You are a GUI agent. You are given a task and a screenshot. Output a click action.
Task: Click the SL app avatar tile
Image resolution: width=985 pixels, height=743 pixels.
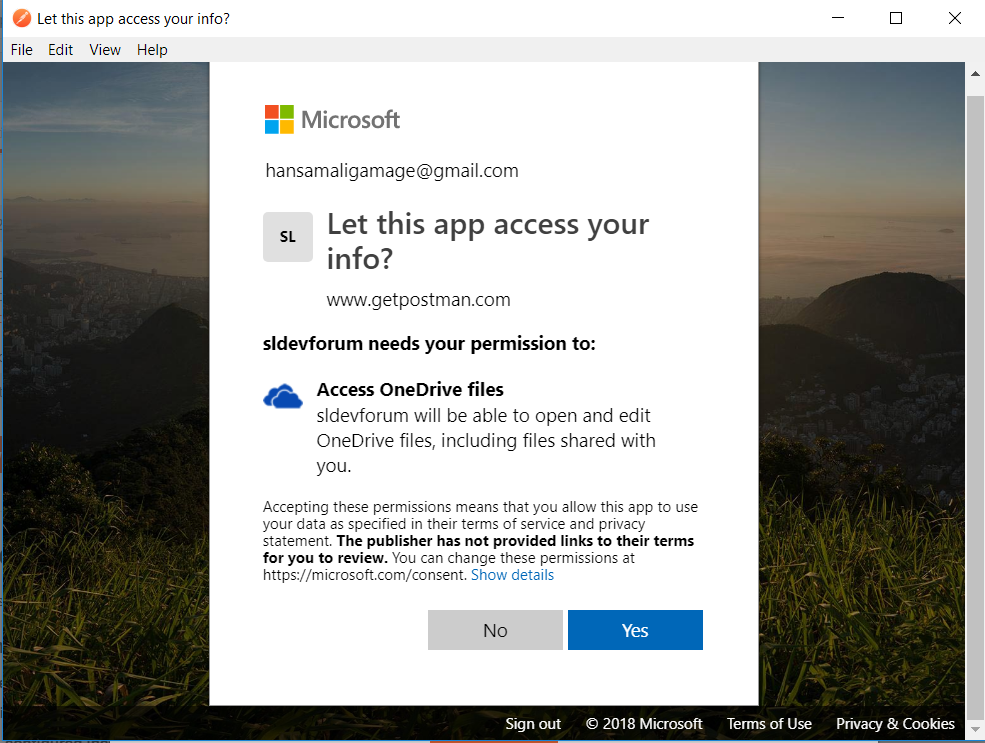[x=288, y=237]
